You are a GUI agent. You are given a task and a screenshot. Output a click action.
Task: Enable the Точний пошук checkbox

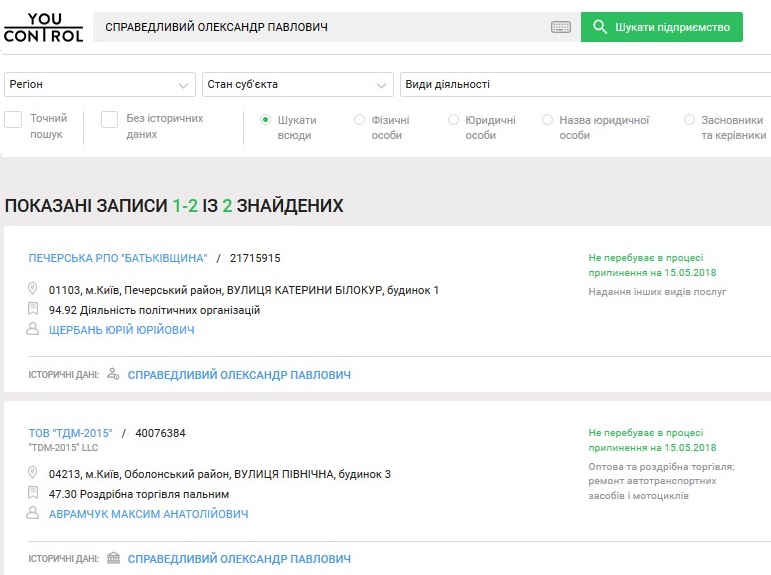pyautogui.click(x=14, y=120)
